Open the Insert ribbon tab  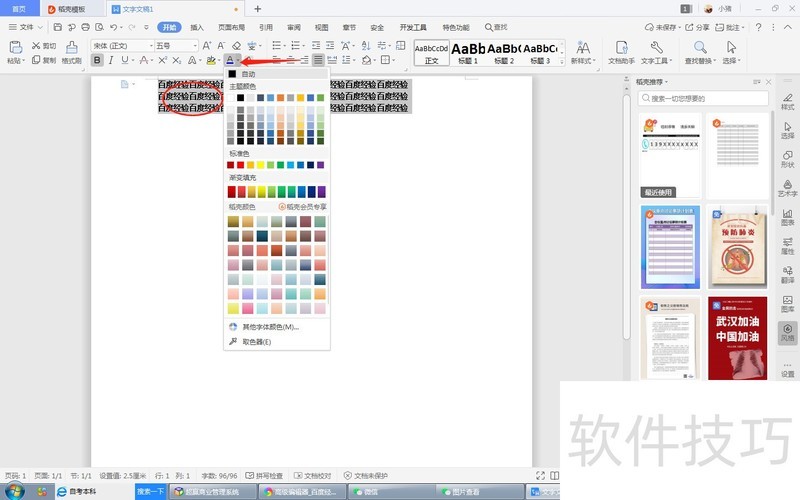coord(197,27)
